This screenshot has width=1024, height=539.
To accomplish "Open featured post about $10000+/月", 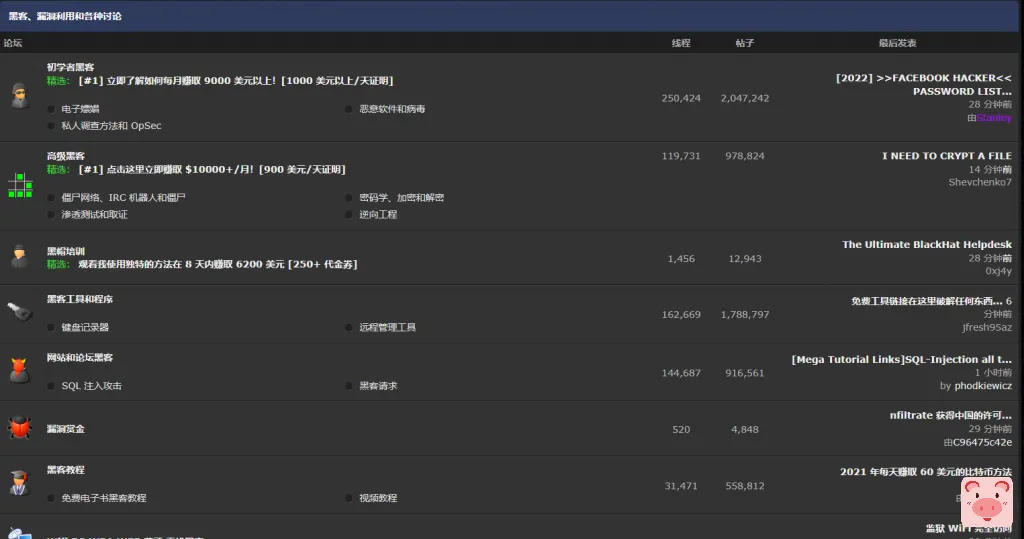I will pyautogui.click(x=212, y=170).
